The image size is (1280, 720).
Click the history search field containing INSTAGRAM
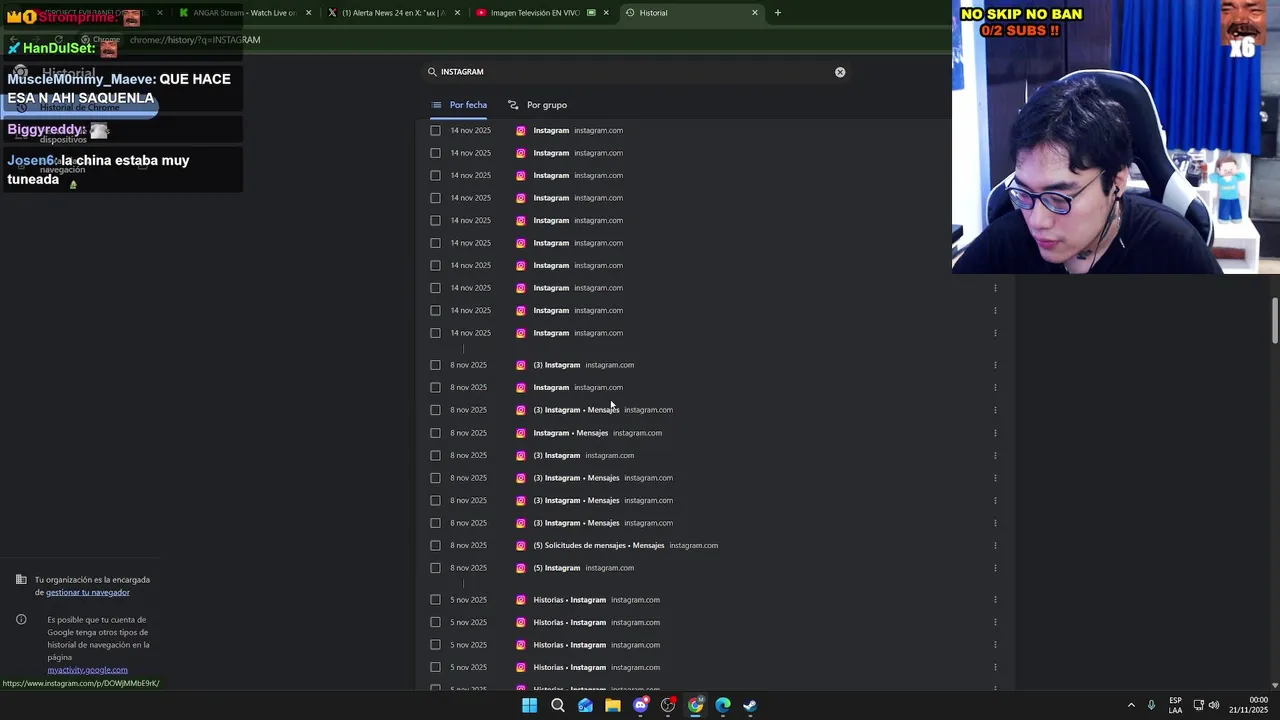pyautogui.click(x=636, y=72)
